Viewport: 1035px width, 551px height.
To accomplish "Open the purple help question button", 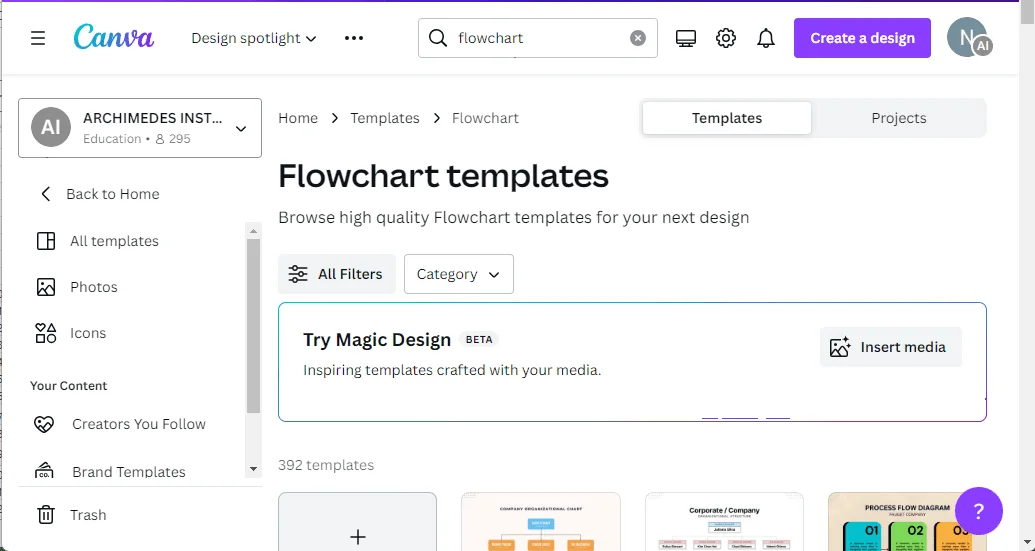I will [x=978, y=511].
